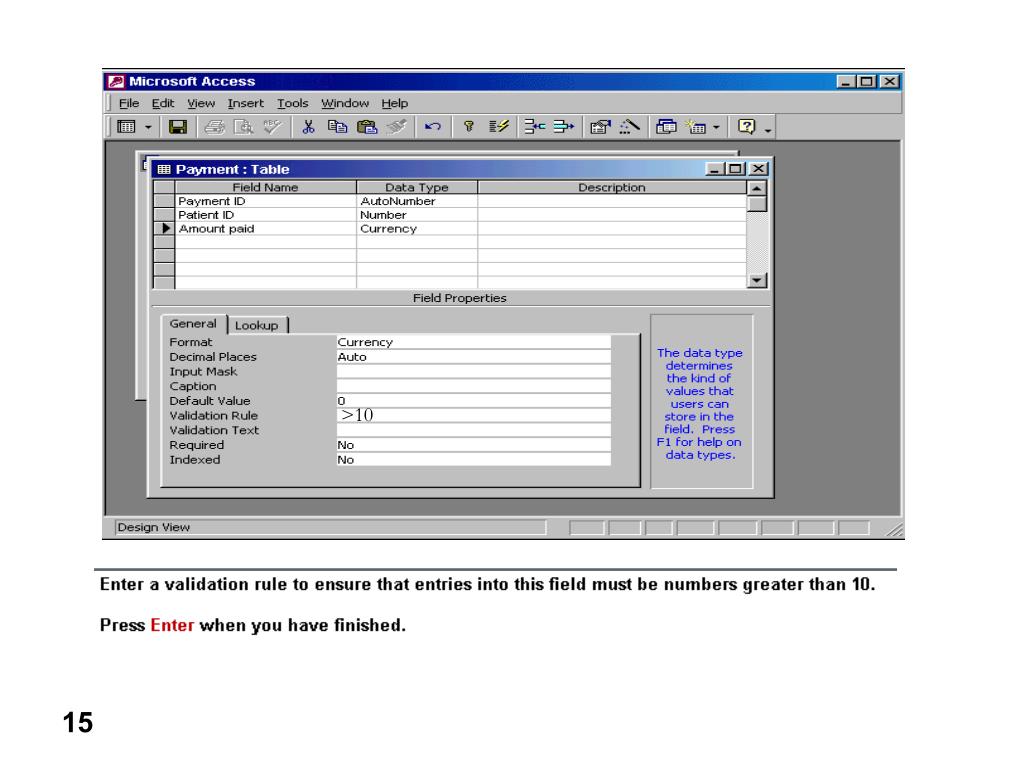Screen dimensions: 1024x768
Task: Click the Description cell for Payment ID
Action: (x=612, y=201)
